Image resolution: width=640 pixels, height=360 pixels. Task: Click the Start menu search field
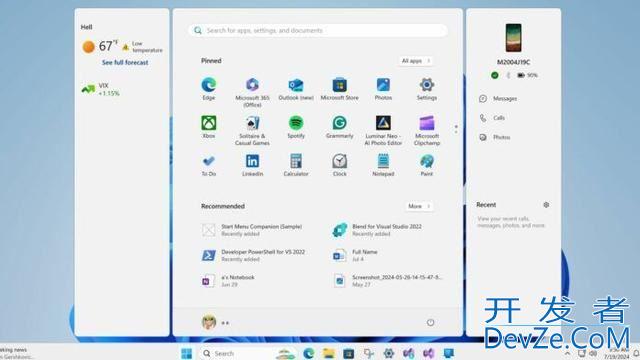pyautogui.click(x=318, y=30)
